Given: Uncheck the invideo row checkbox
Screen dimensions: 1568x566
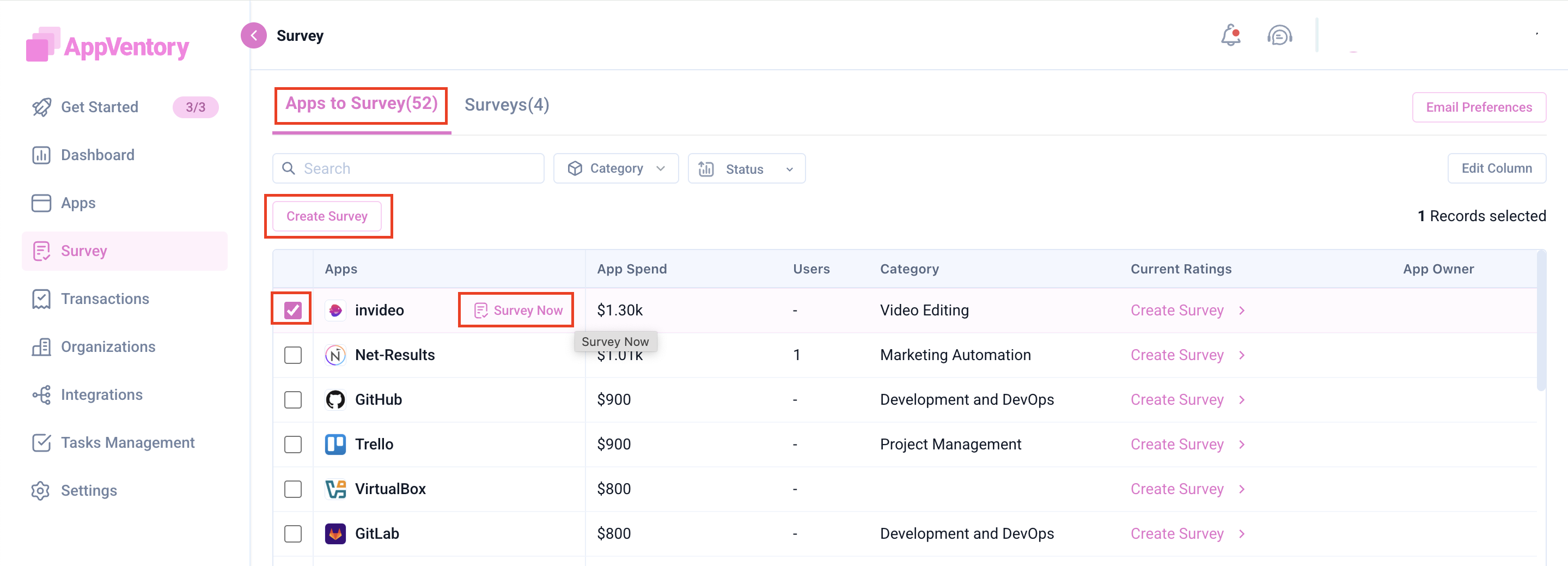Looking at the screenshot, I should coord(293,311).
